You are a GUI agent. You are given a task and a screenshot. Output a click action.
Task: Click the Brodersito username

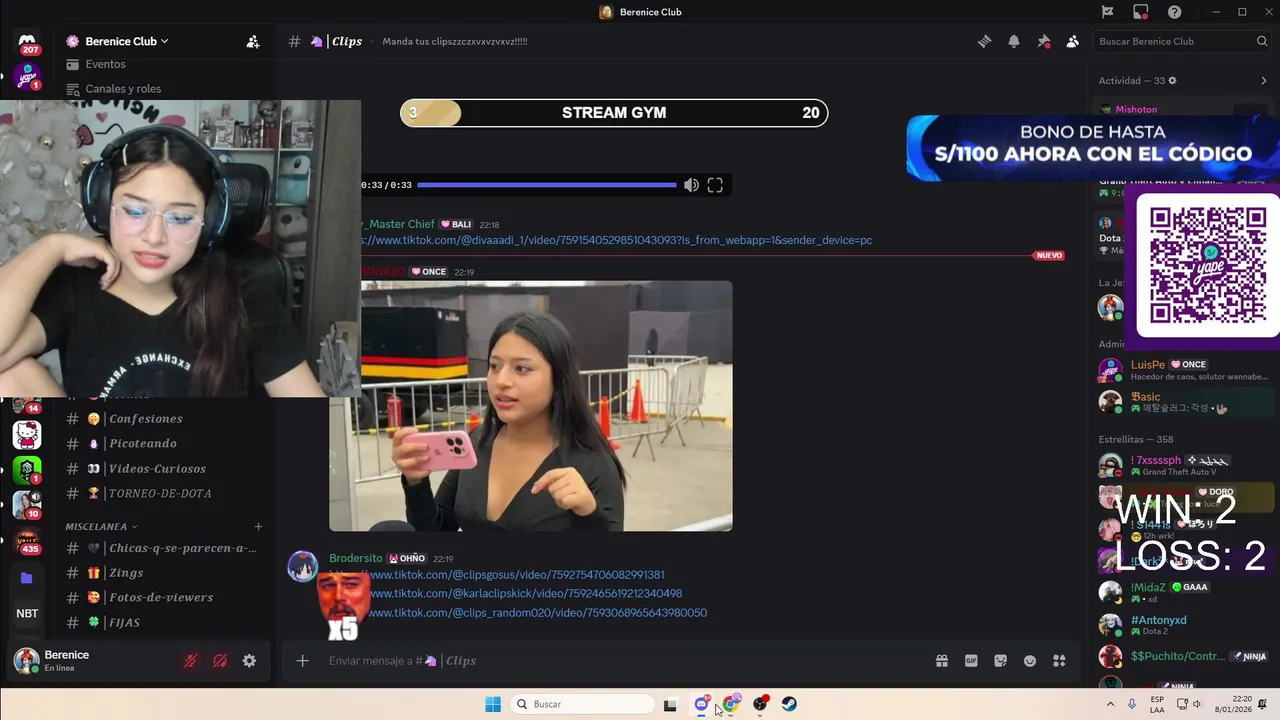[356, 558]
